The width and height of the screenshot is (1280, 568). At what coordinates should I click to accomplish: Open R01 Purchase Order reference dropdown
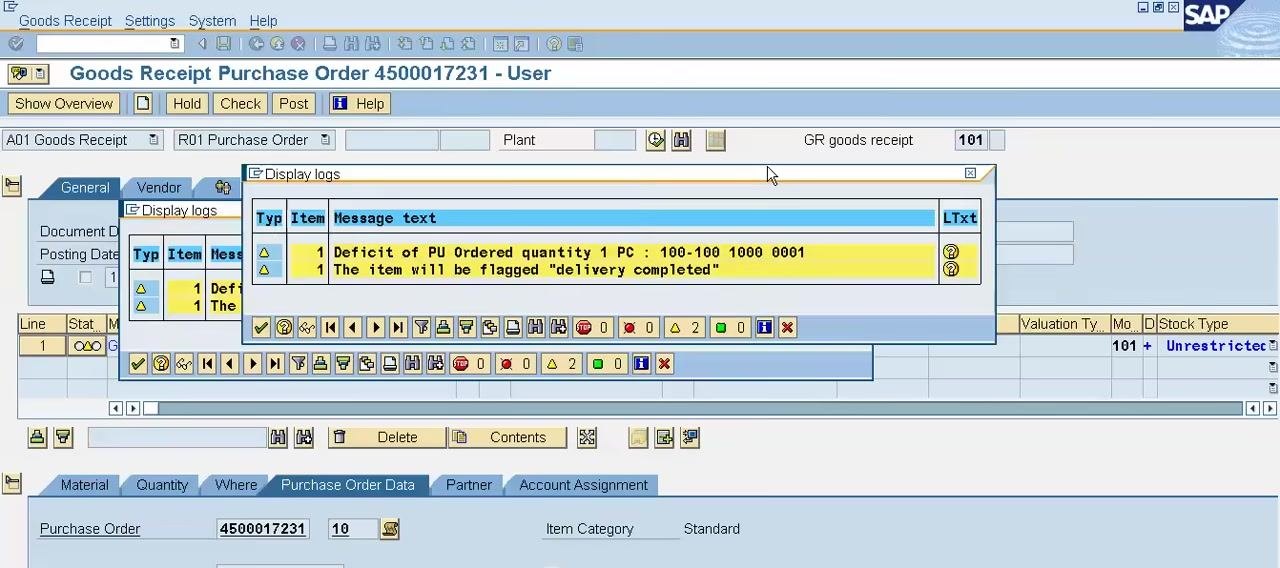326,140
